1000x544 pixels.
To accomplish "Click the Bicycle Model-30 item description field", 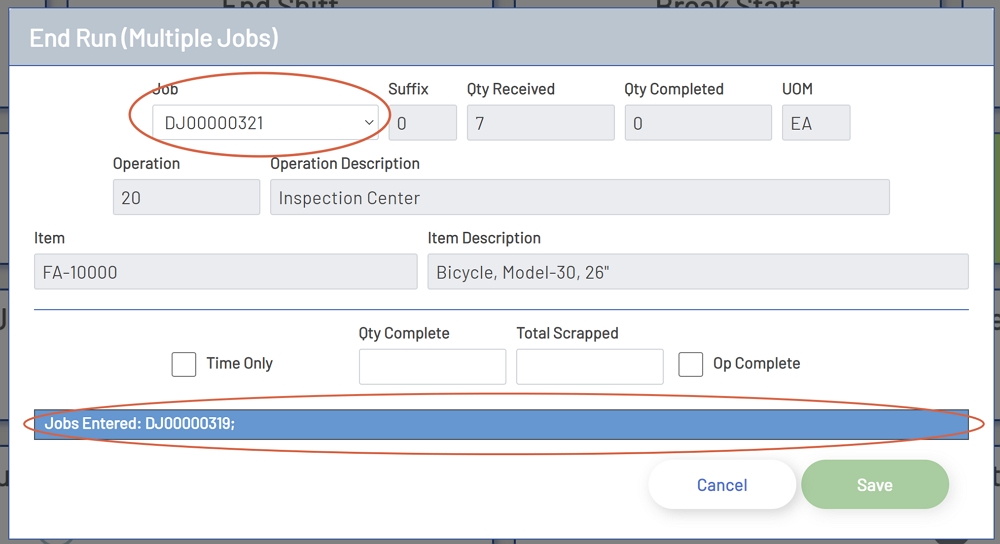I will click(x=697, y=272).
